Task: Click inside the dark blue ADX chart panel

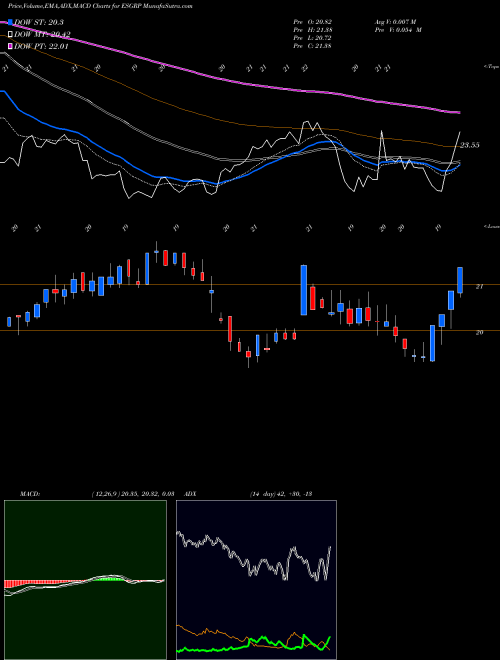Action: pos(256,580)
